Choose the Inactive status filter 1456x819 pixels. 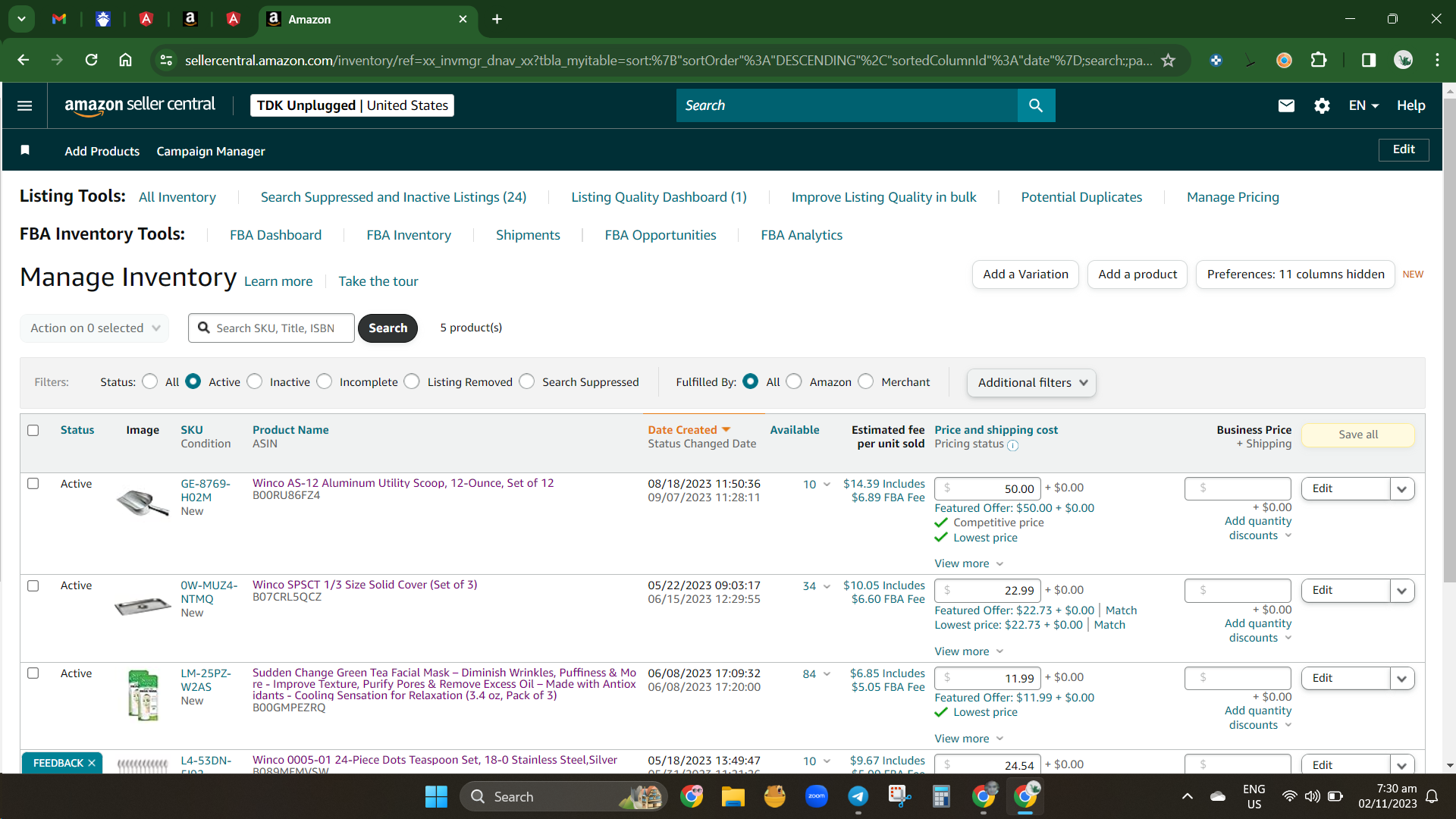(255, 381)
